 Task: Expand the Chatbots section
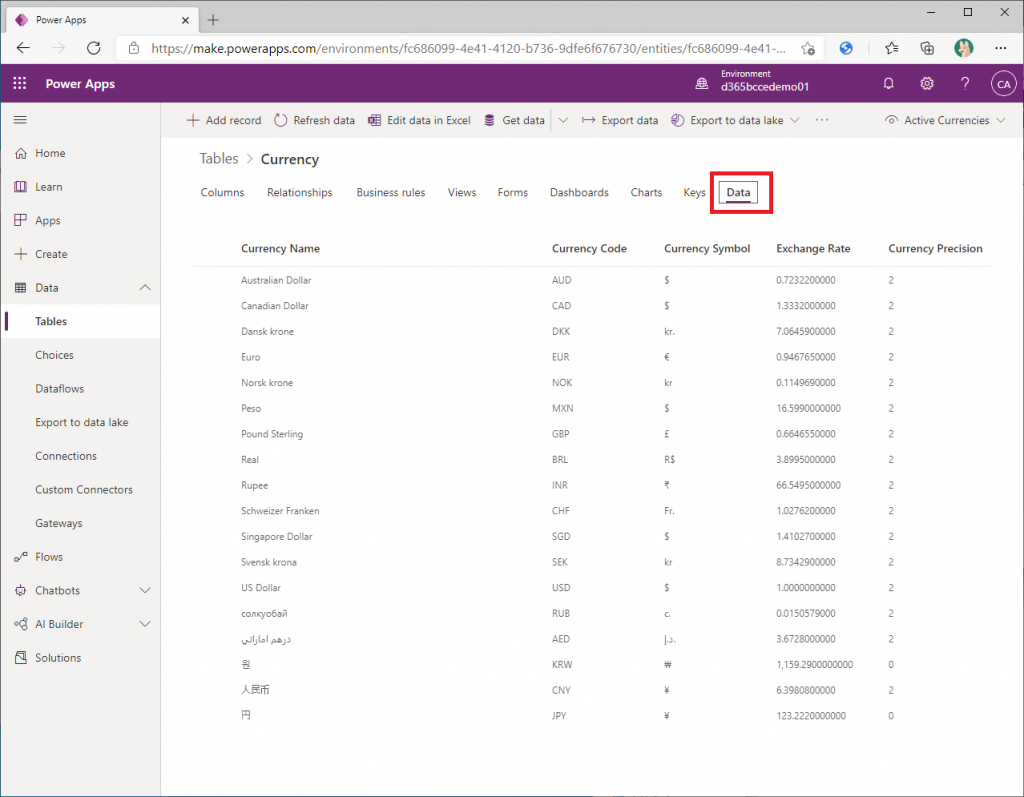145,591
